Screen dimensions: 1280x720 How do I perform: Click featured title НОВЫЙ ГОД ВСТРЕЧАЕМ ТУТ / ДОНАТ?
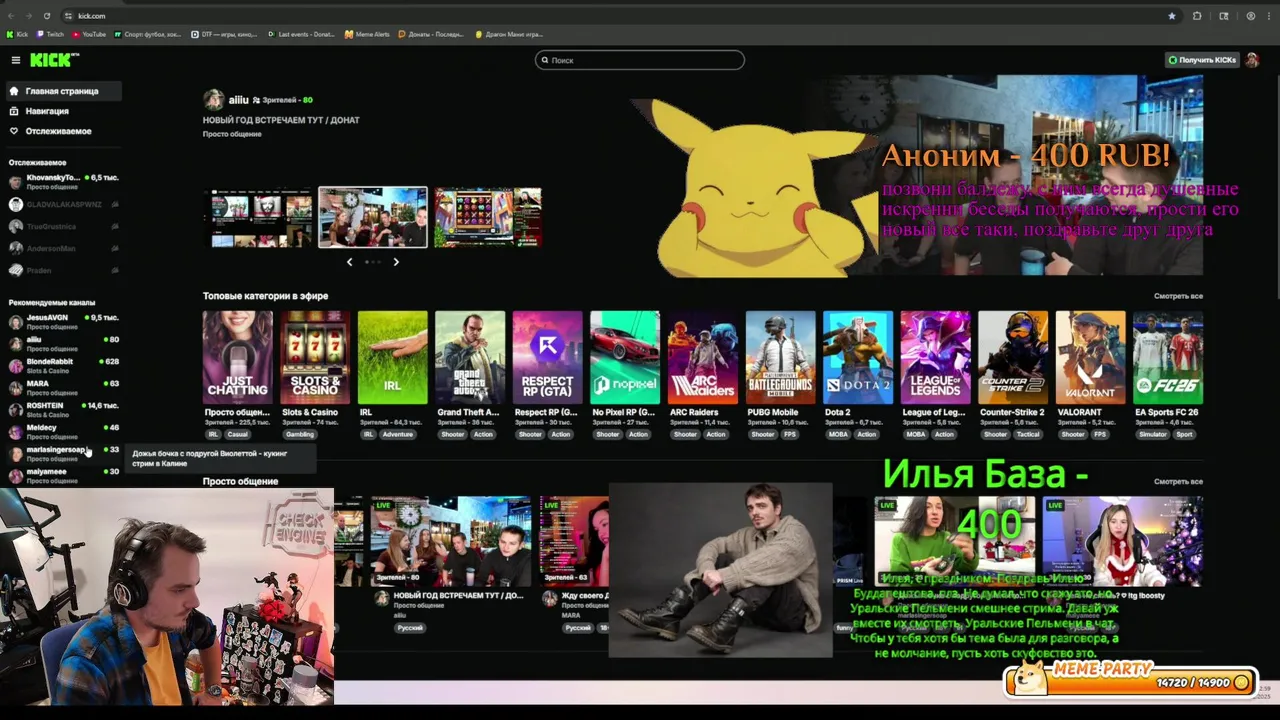(x=281, y=120)
